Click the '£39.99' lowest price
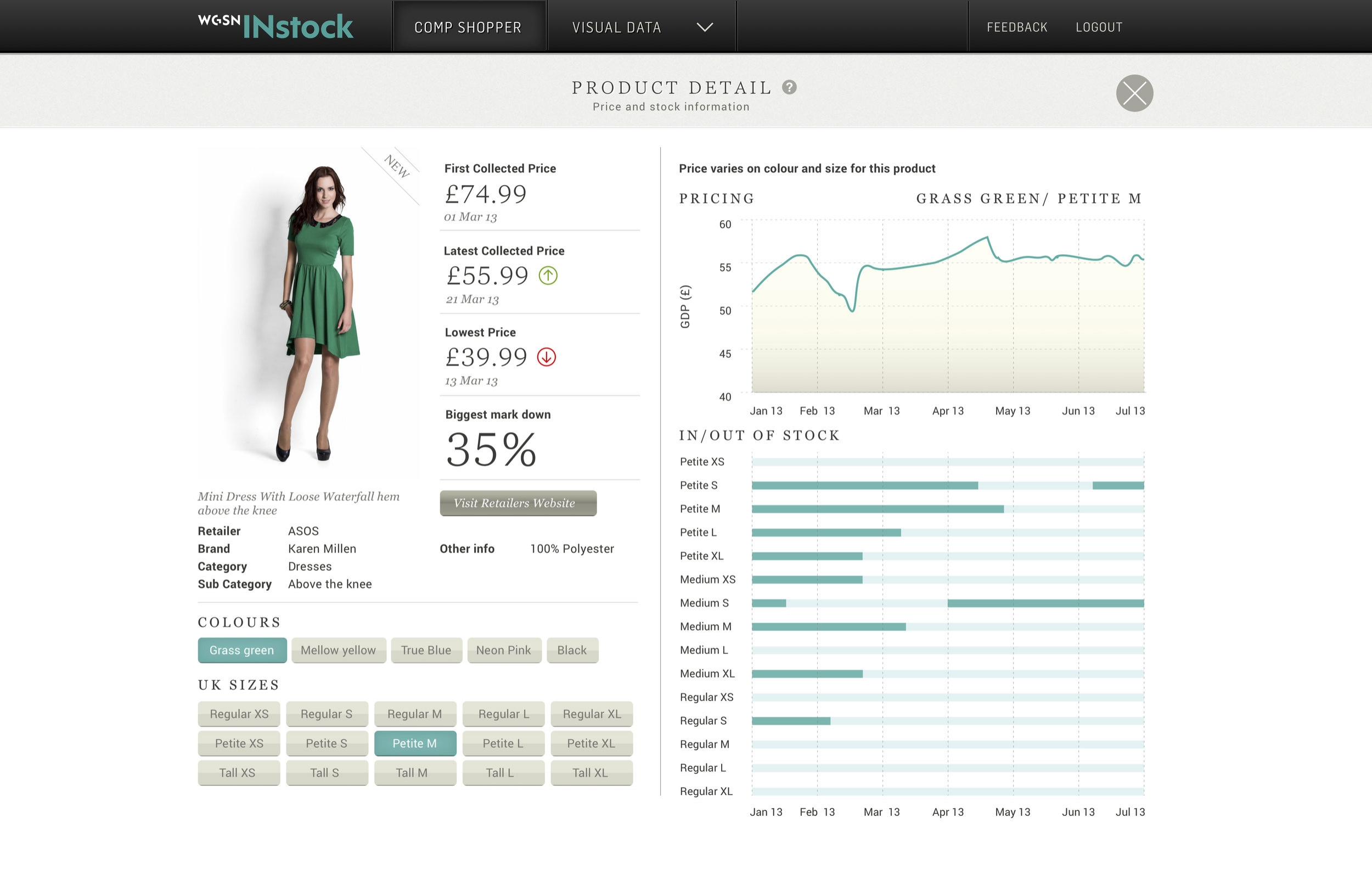 point(486,358)
